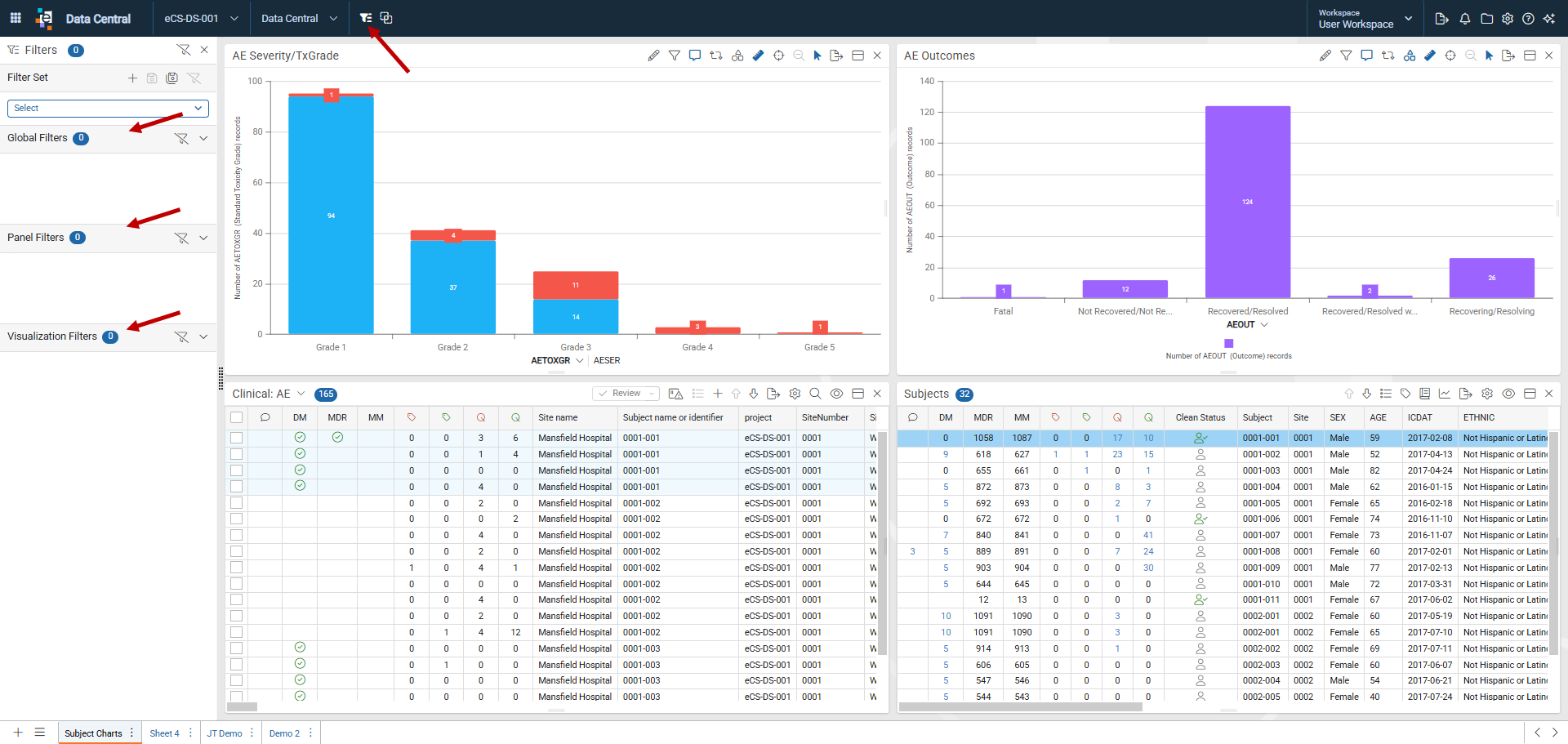
Task: Open comments on AE Severity/TxGrade panel
Action: 695,56
